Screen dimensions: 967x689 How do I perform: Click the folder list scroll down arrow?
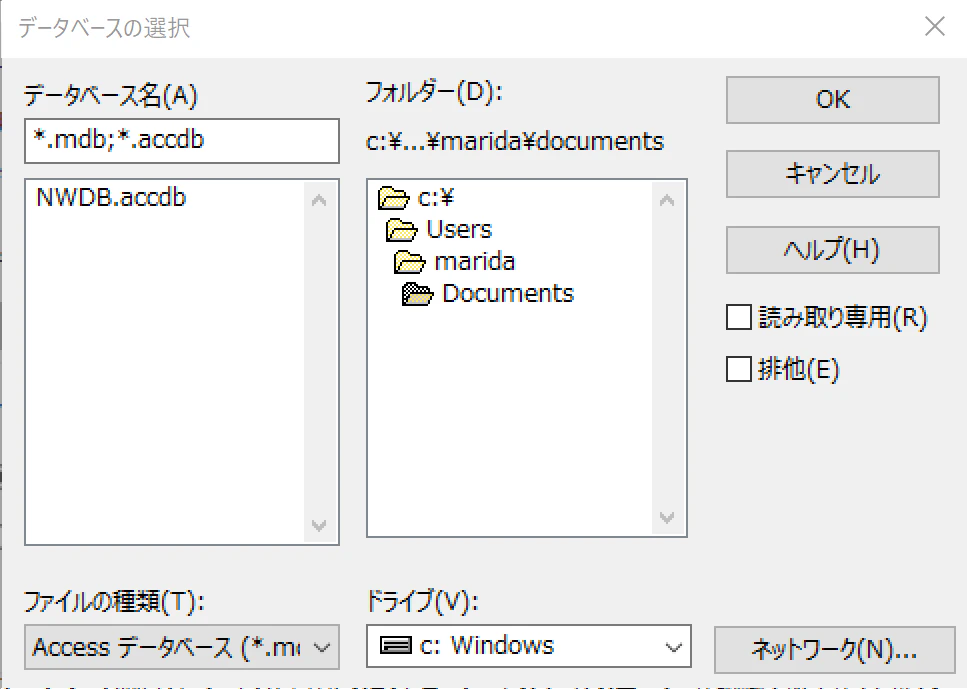pyautogui.click(x=667, y=517)
